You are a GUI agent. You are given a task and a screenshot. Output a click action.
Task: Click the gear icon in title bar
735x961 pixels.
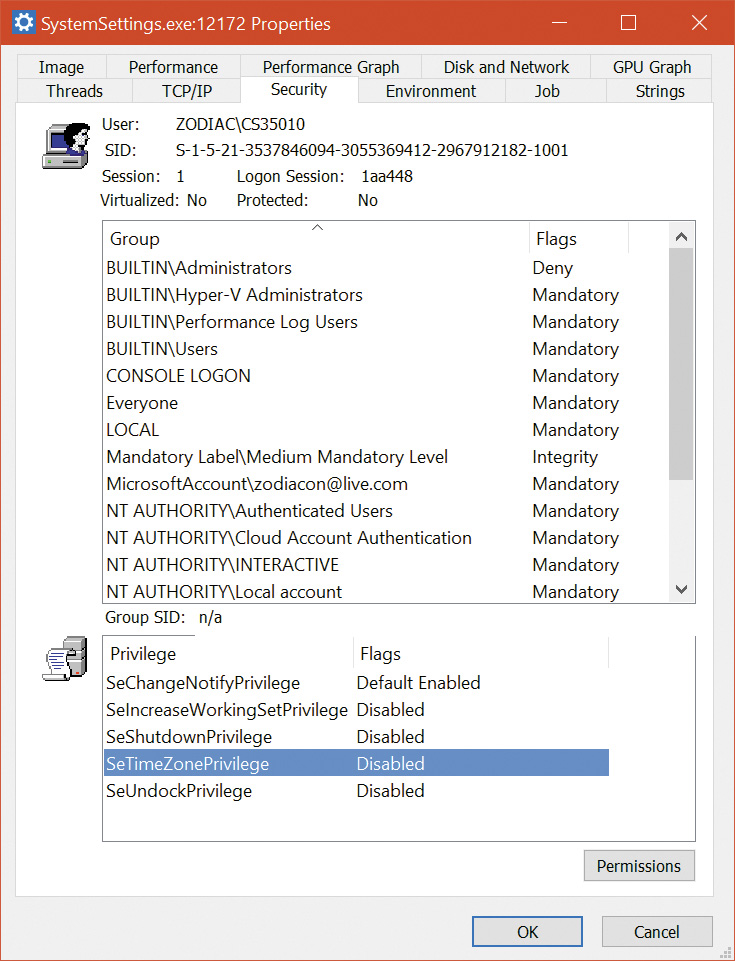[22, 23]
